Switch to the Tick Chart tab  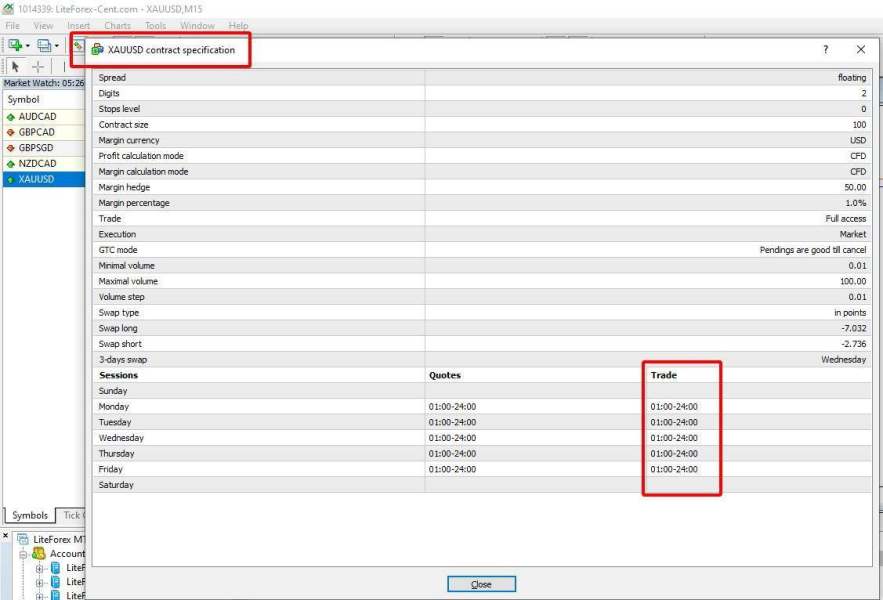72,515
